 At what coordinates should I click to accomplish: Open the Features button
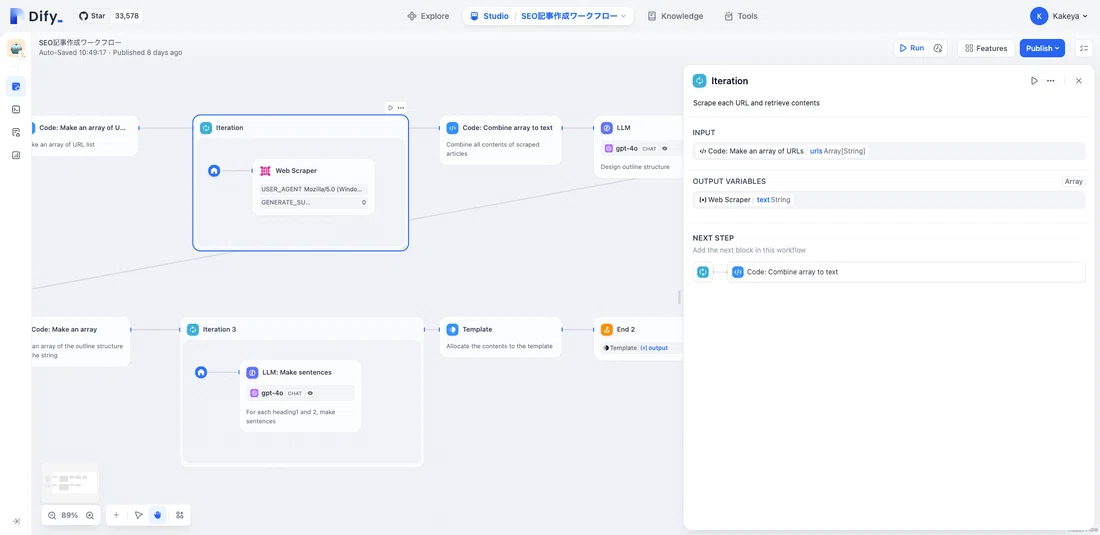[x=986, y=48]
